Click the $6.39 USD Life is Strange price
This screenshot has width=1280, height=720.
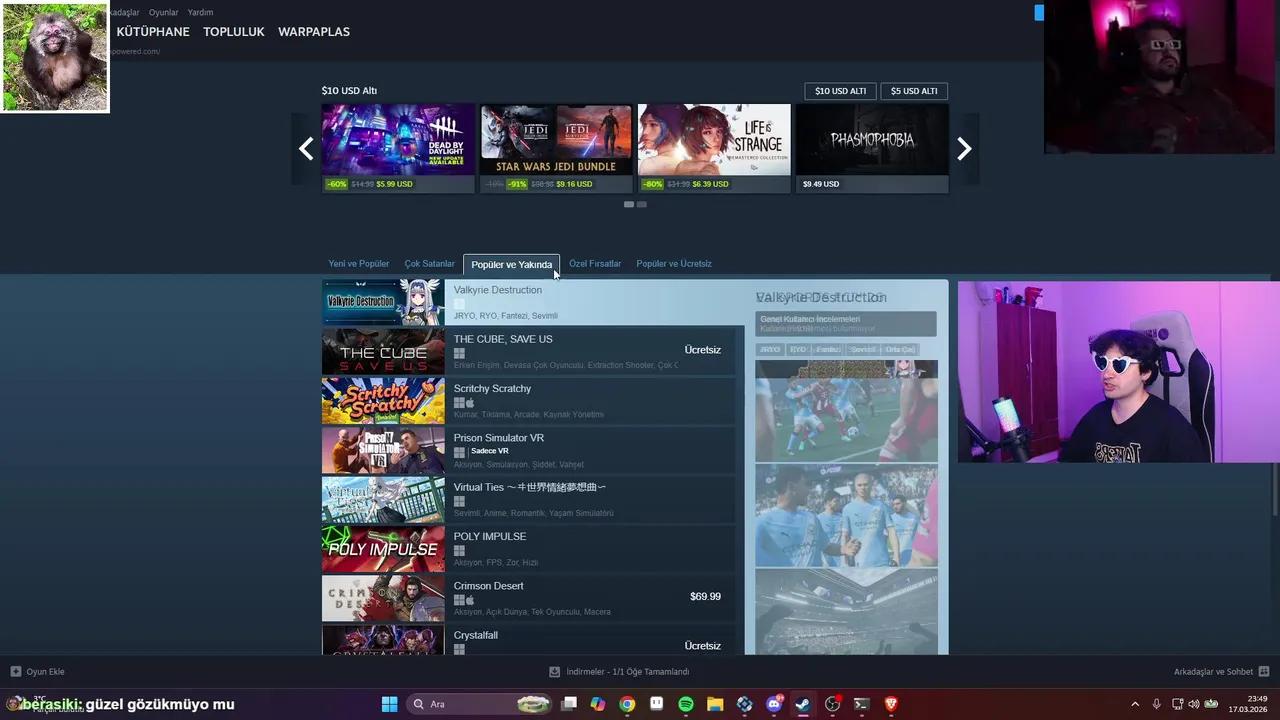click(x=711, y=184)
